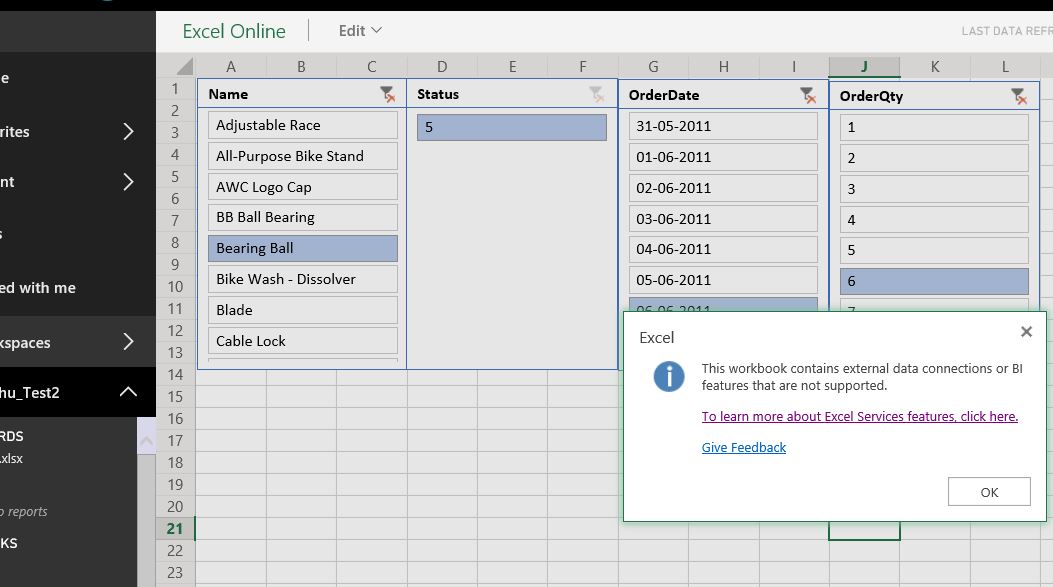Collapse the hu_Test2 workspace section

click(x=128, y=392)
